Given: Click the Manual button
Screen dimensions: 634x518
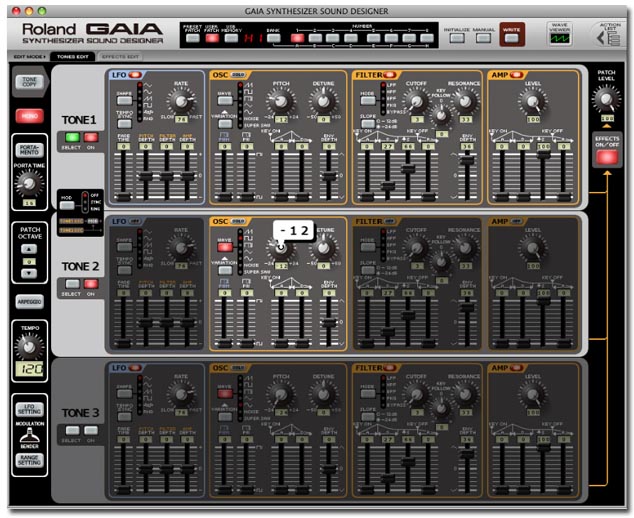Looking at the screenshot, I should coord(484,38).
